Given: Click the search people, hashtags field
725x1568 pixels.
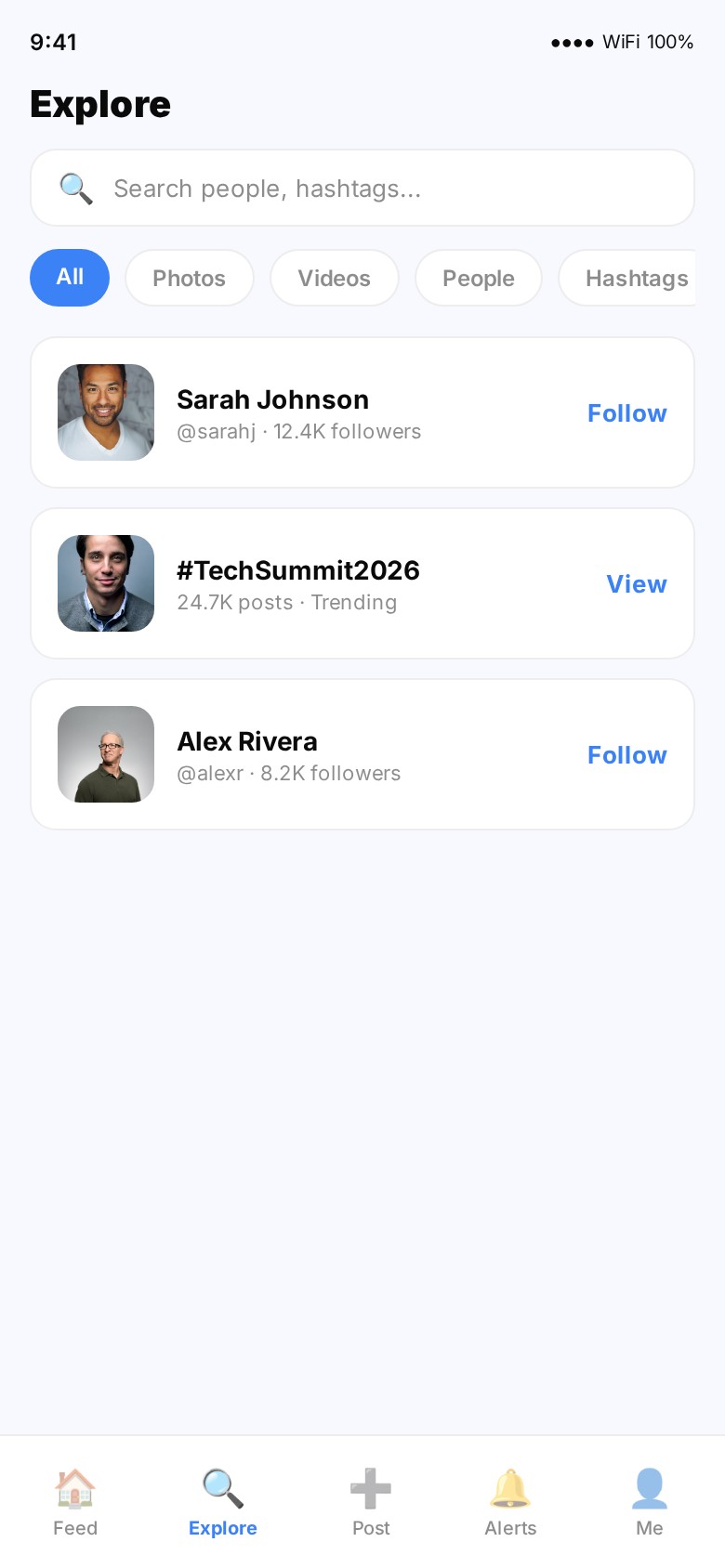Looking at the screenshot, I should coord(390,189).
